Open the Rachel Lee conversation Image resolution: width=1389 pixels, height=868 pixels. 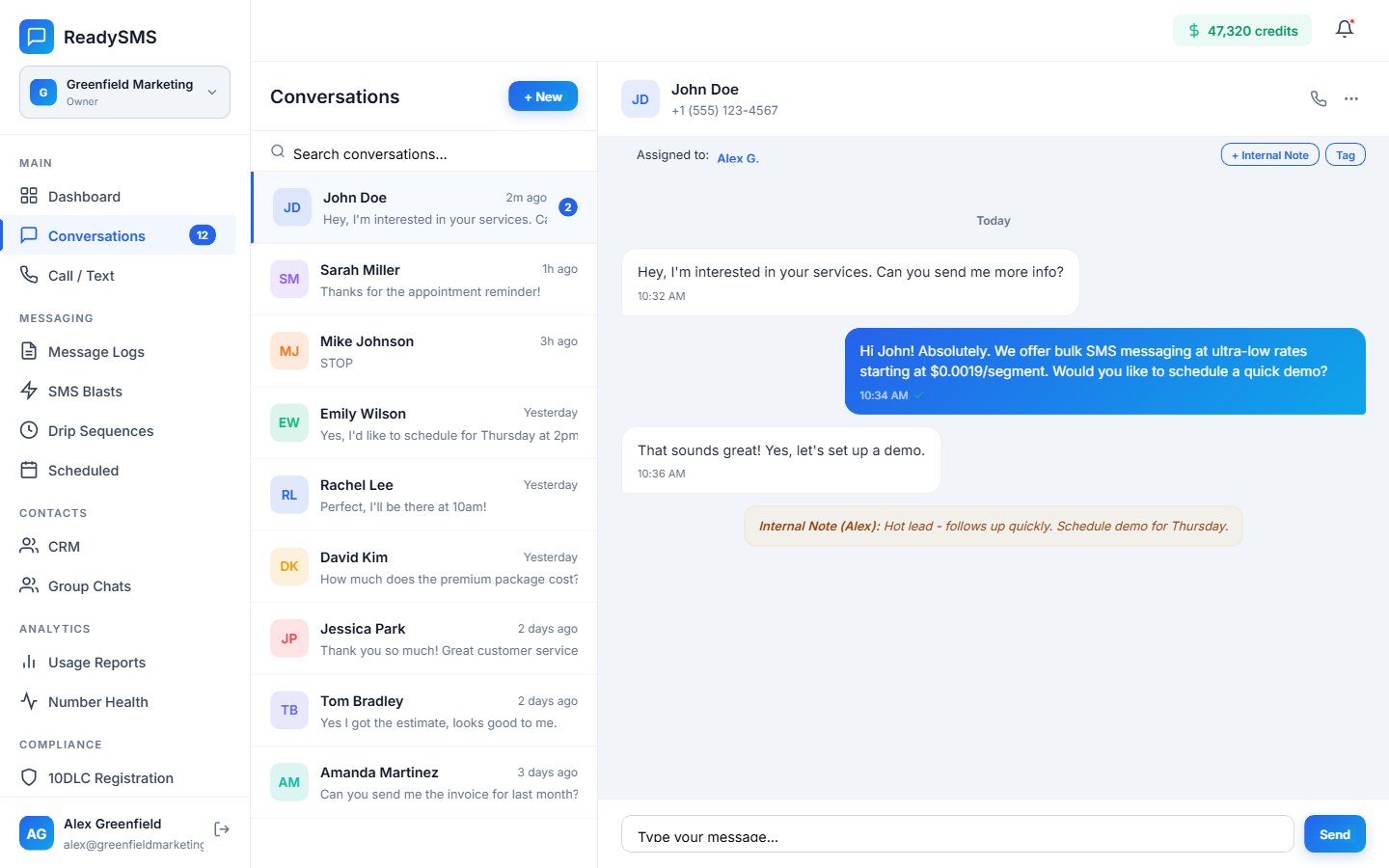pos(424,495)
